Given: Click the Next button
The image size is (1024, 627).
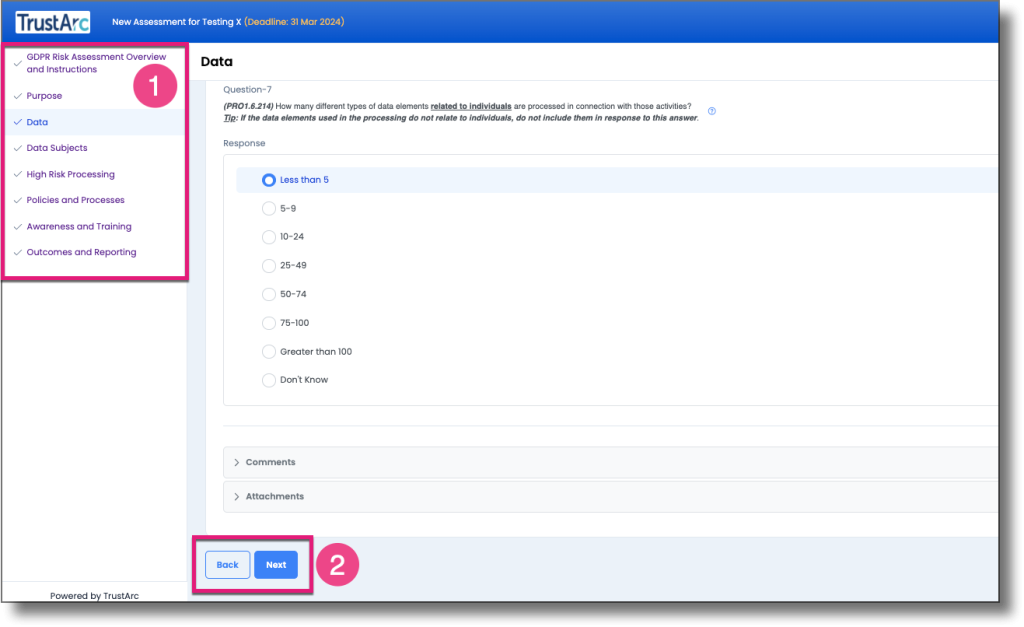Looking at the screenshot, I should point(276,565).
